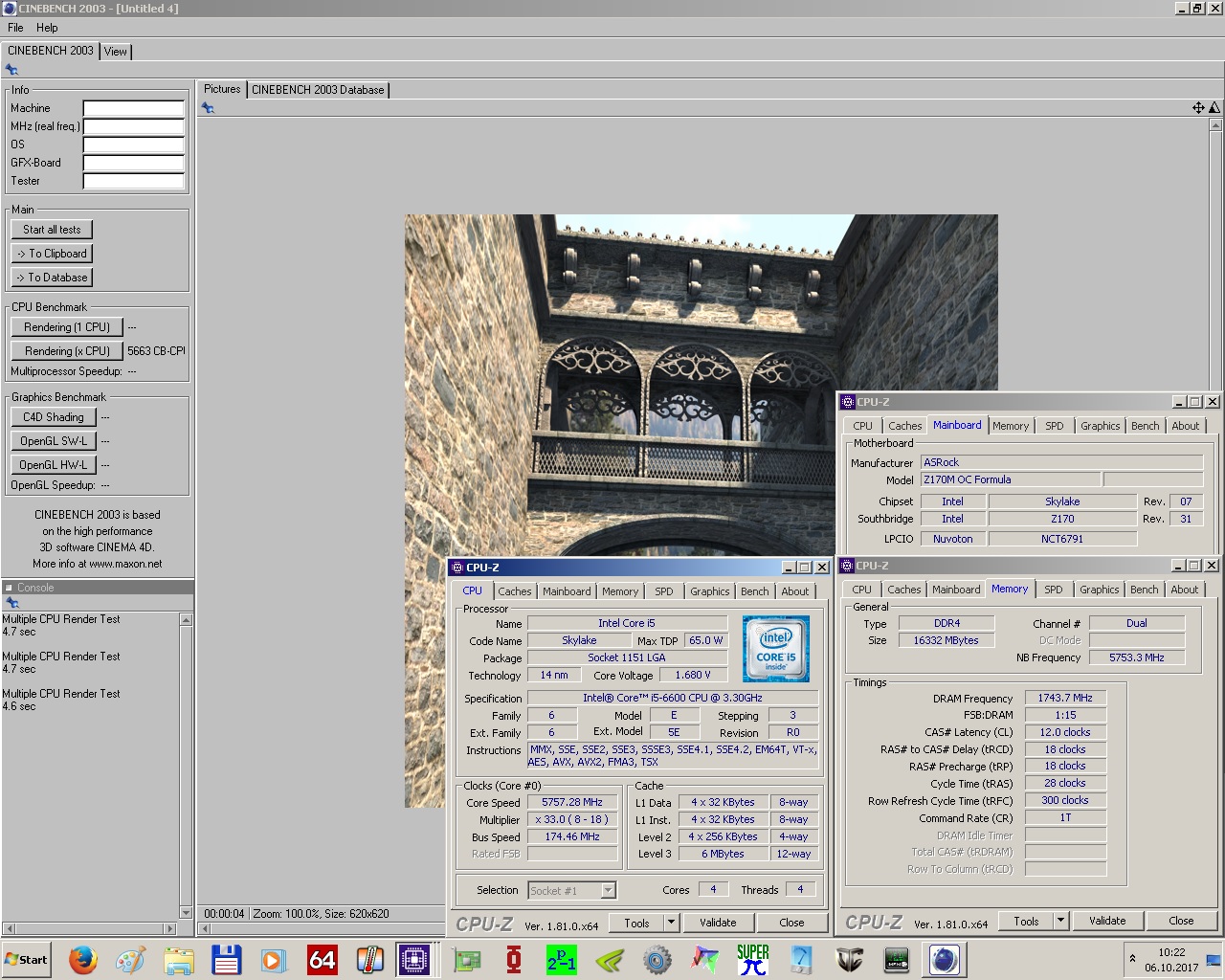Open the green 2P-1 Prime taskbar icon
Image resolution: width=1225 pixels, height=980 pixels.
tap(562, 959)
